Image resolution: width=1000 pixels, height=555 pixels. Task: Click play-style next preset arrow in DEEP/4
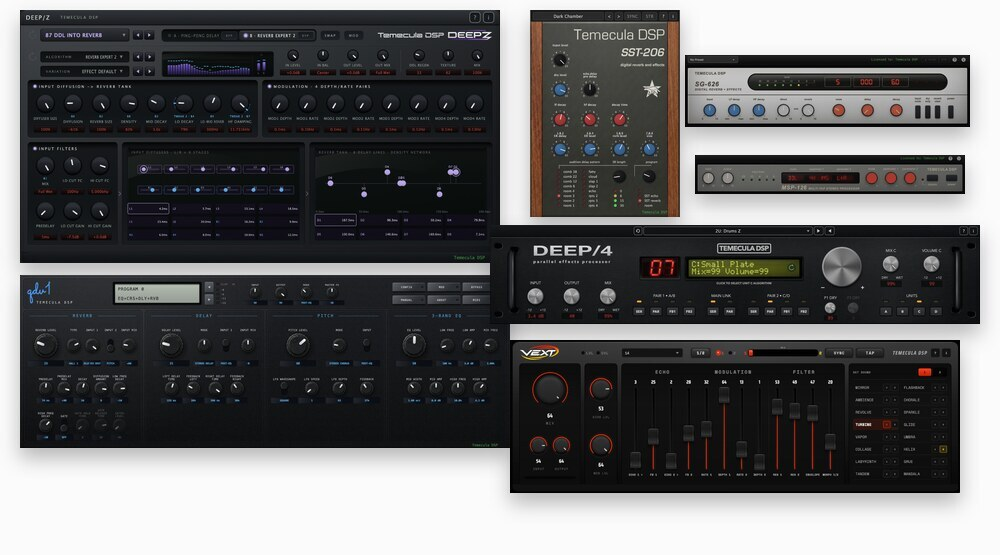click(818, 231)
